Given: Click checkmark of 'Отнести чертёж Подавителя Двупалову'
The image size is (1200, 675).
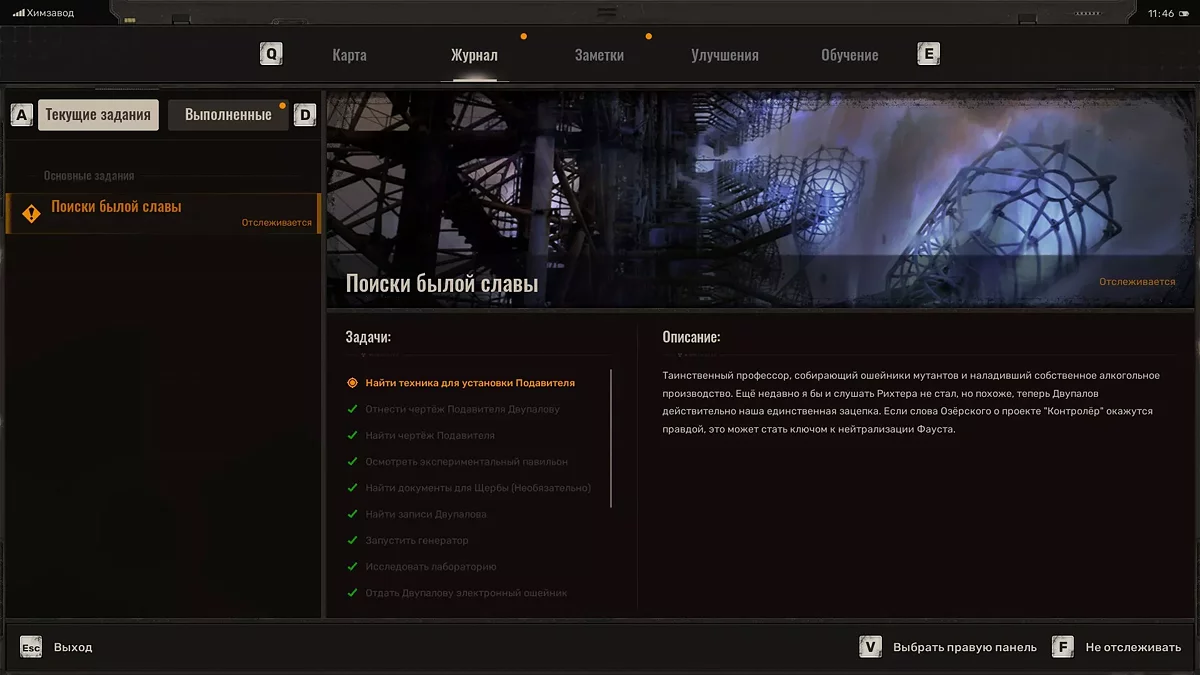Looking at the screenshot, I should click(352, 409).
